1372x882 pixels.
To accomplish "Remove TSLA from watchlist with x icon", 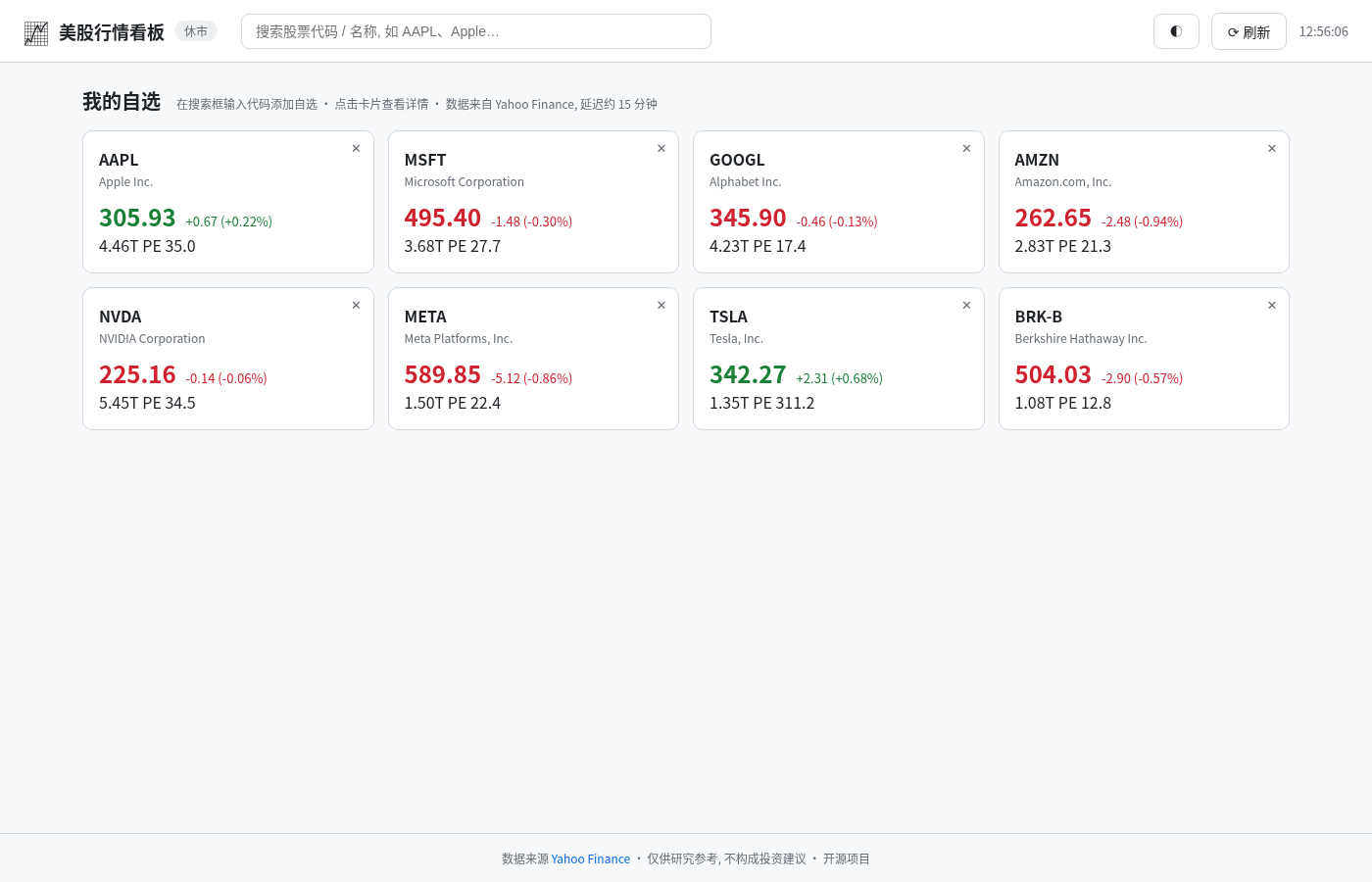I will click(966, 306).
